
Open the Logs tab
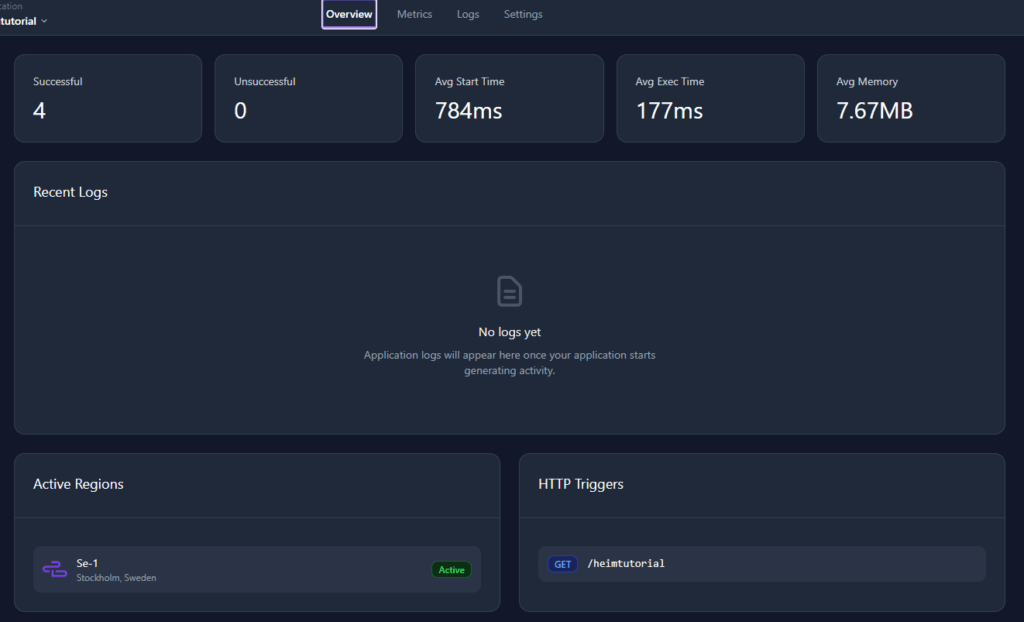coord(468,14)
